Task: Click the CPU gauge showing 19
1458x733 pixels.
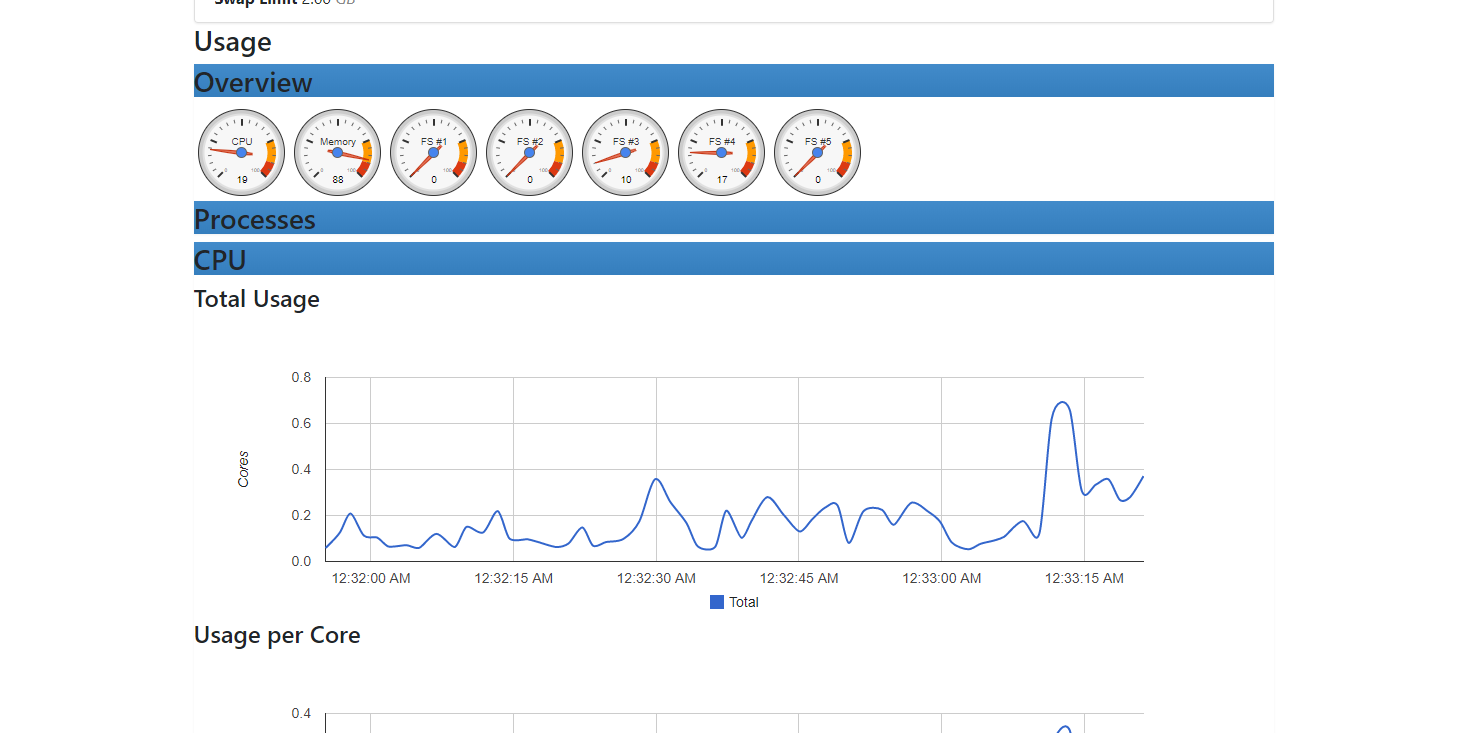Action: (242, 153)
